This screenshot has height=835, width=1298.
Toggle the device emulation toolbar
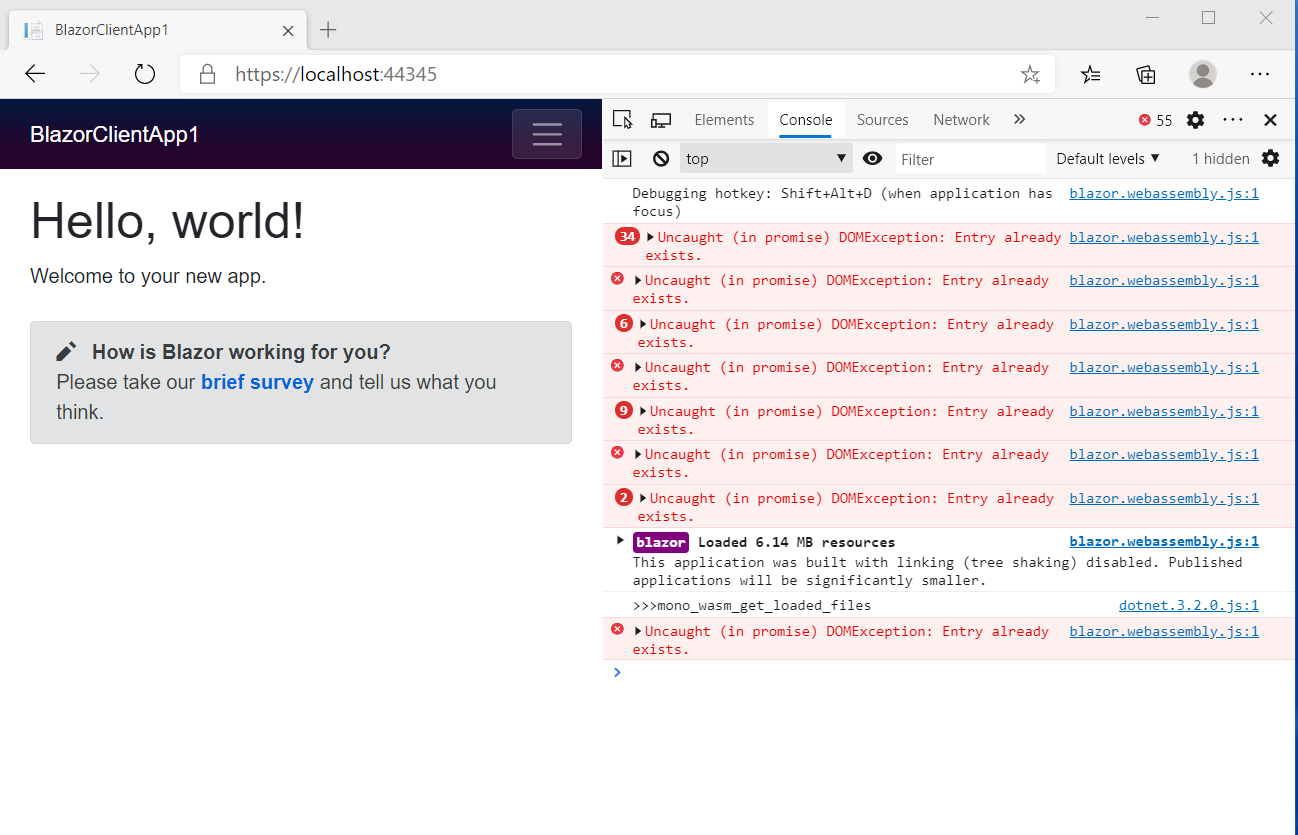pyautogui.click(x=660, y=119)
